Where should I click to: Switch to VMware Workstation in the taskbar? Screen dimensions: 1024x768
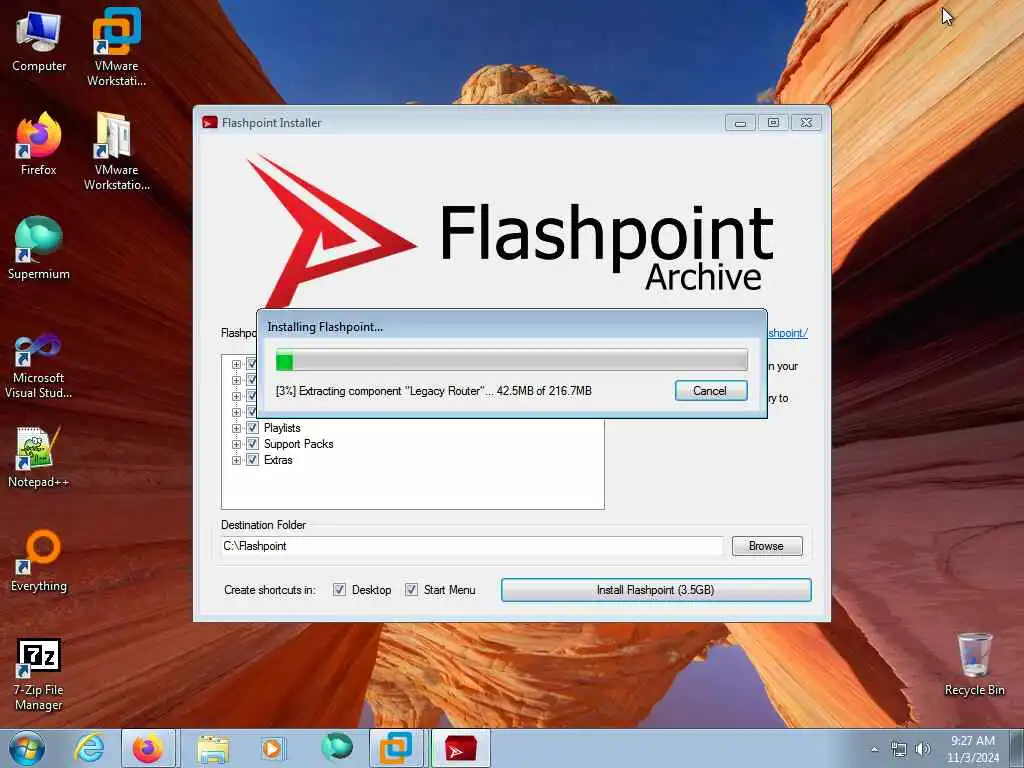pyautogui.click(x=396, y=748)
